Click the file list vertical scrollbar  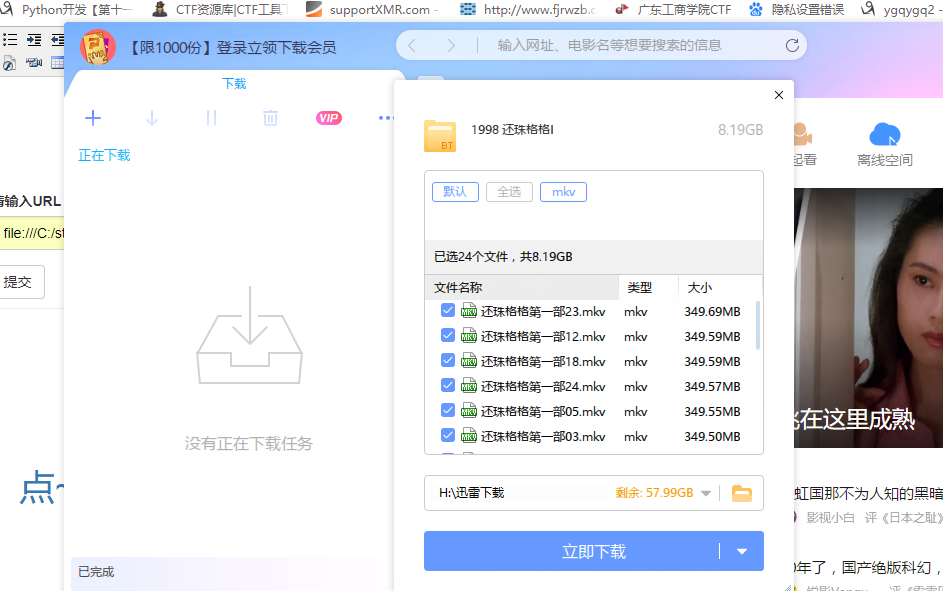point(758,325)
